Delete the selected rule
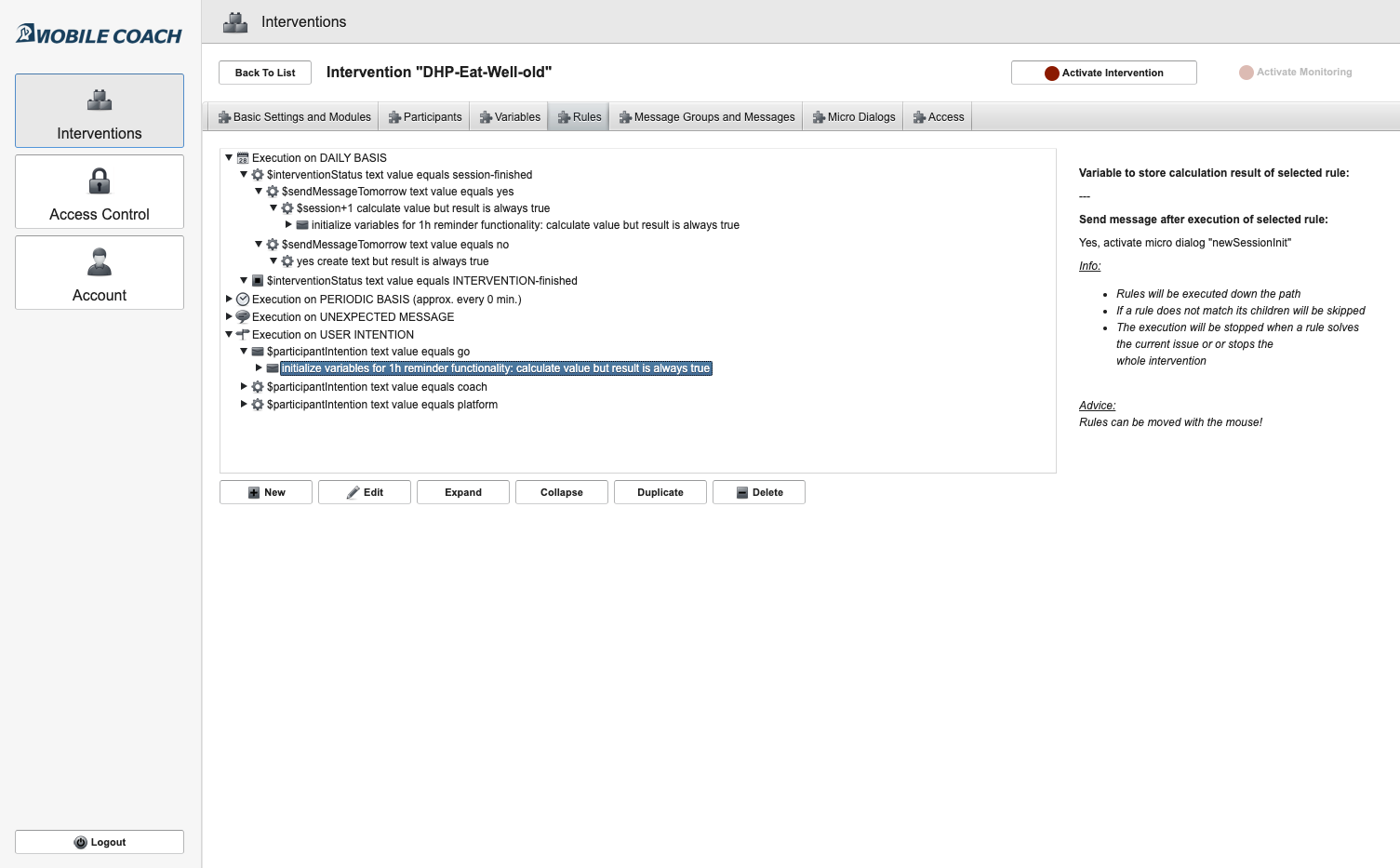 [x=758, y=492]
